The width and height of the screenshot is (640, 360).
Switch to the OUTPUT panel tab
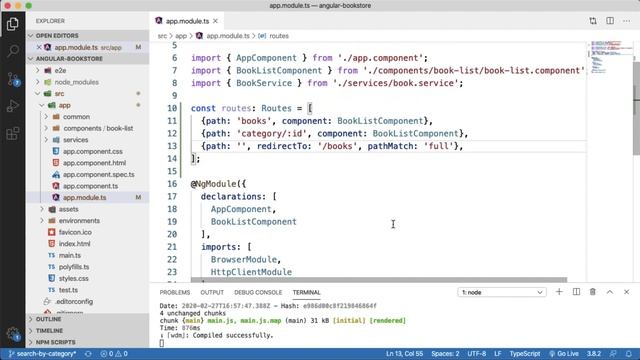point(212,292)
